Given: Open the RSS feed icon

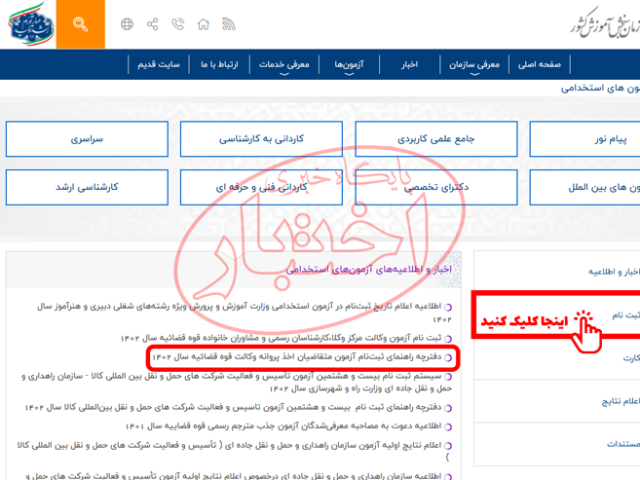Looking at the screenshot, I should pyautogui.click(x=230, y=24).
